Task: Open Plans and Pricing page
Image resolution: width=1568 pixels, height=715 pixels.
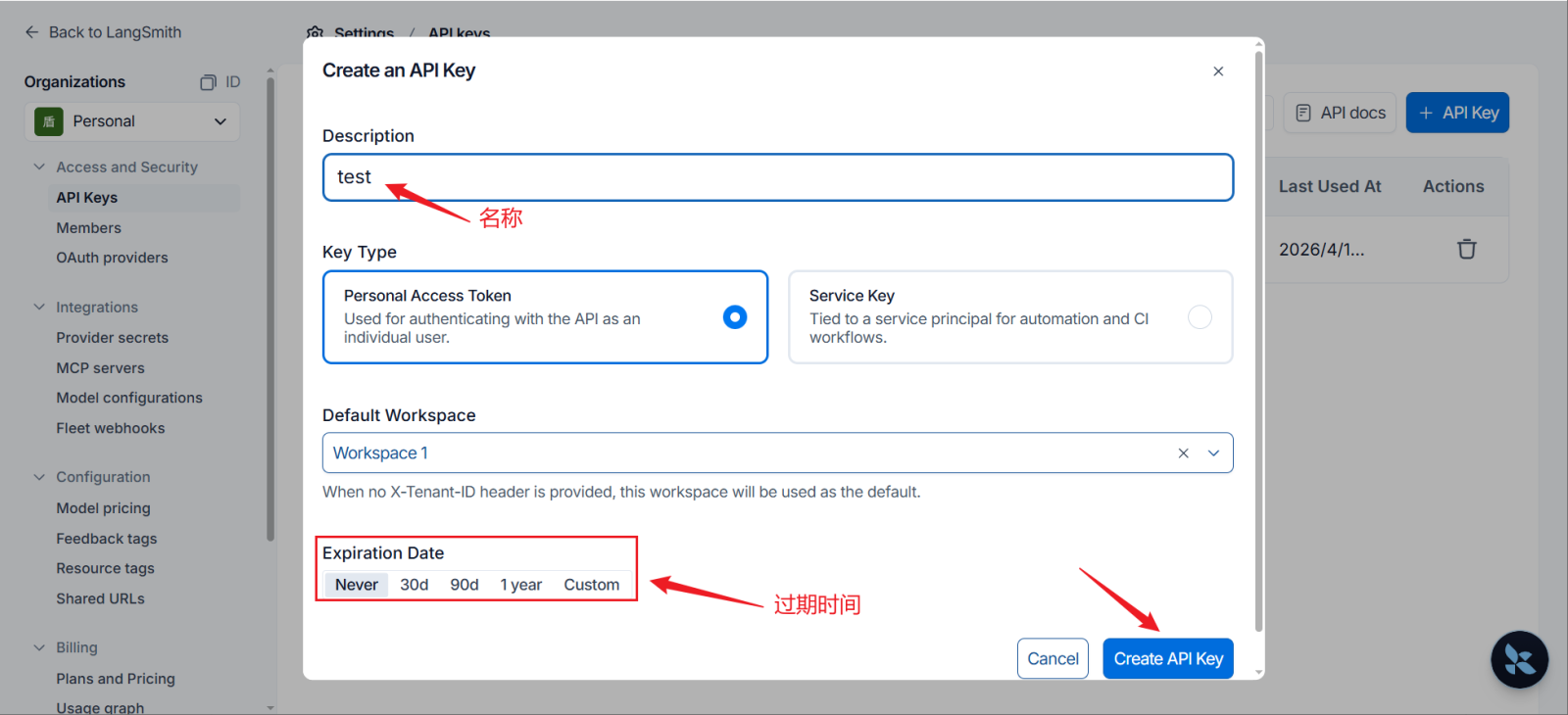Action: pos(116,679)
